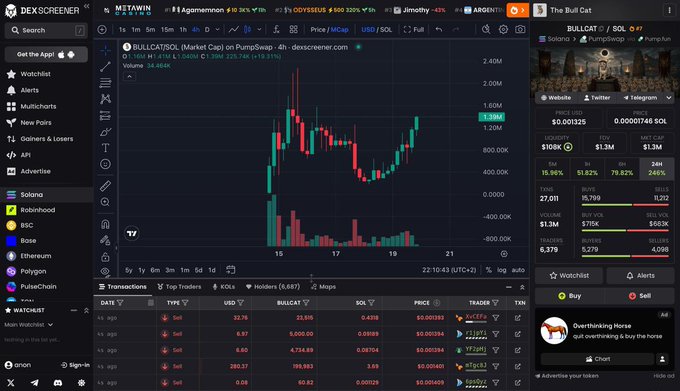
Task: Add BULLCAT to Watchlist
Action: point(569,275)
